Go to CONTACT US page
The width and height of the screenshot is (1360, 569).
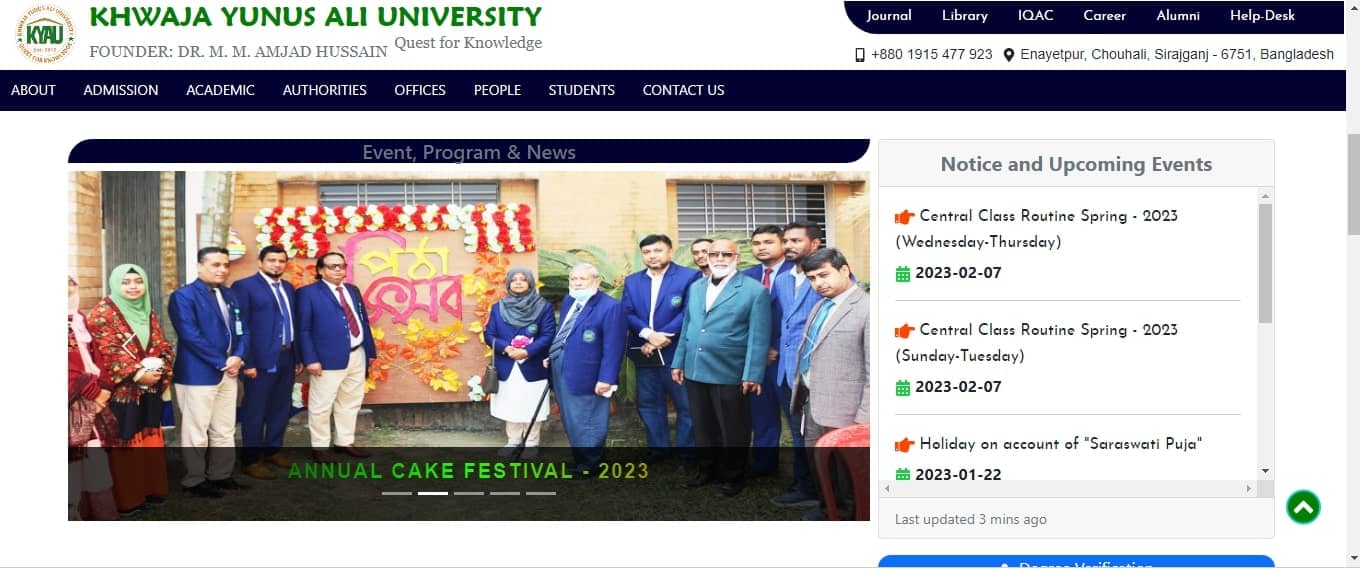[x=683, y=90]
